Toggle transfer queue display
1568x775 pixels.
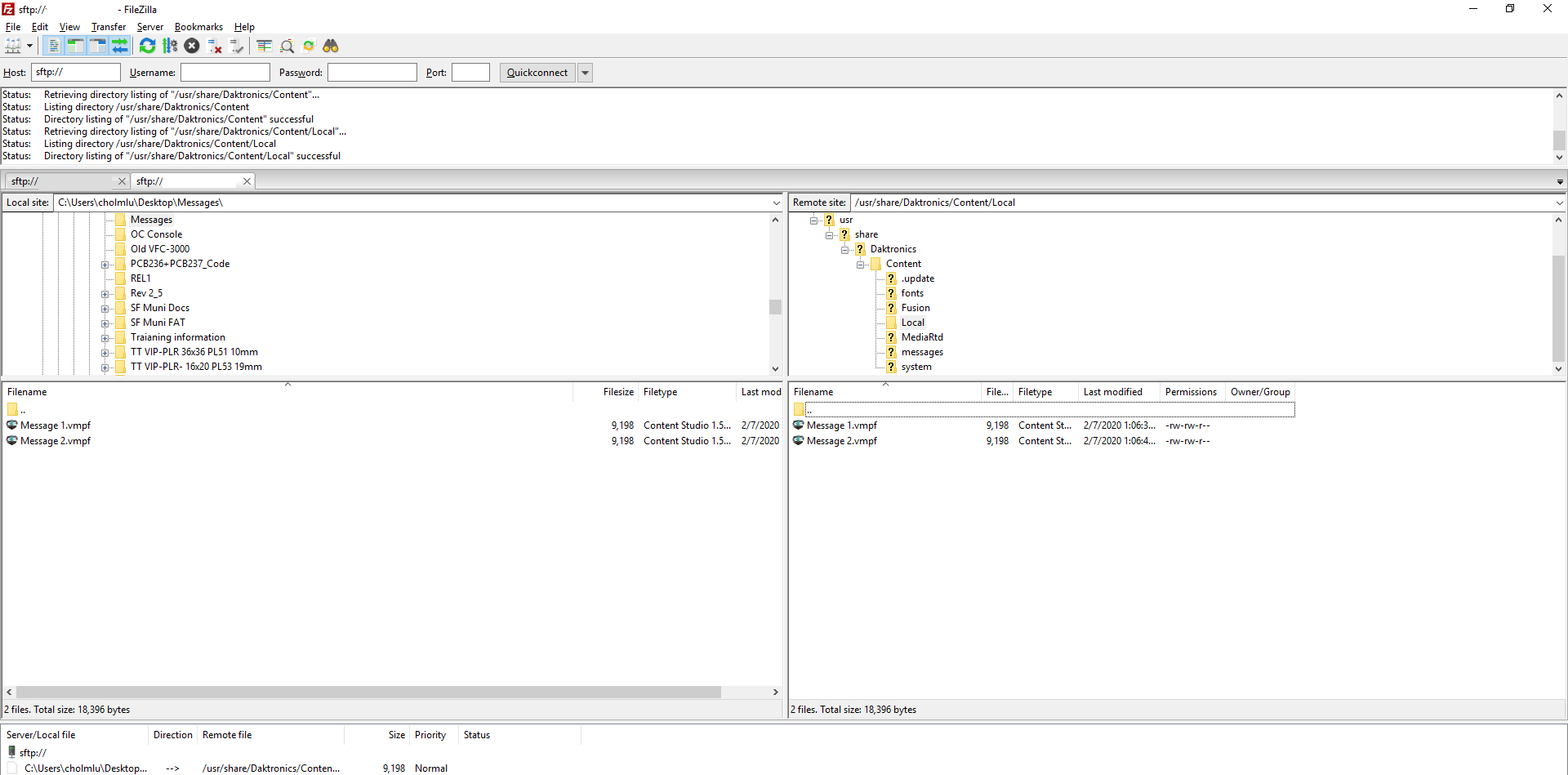coord(120,47)
